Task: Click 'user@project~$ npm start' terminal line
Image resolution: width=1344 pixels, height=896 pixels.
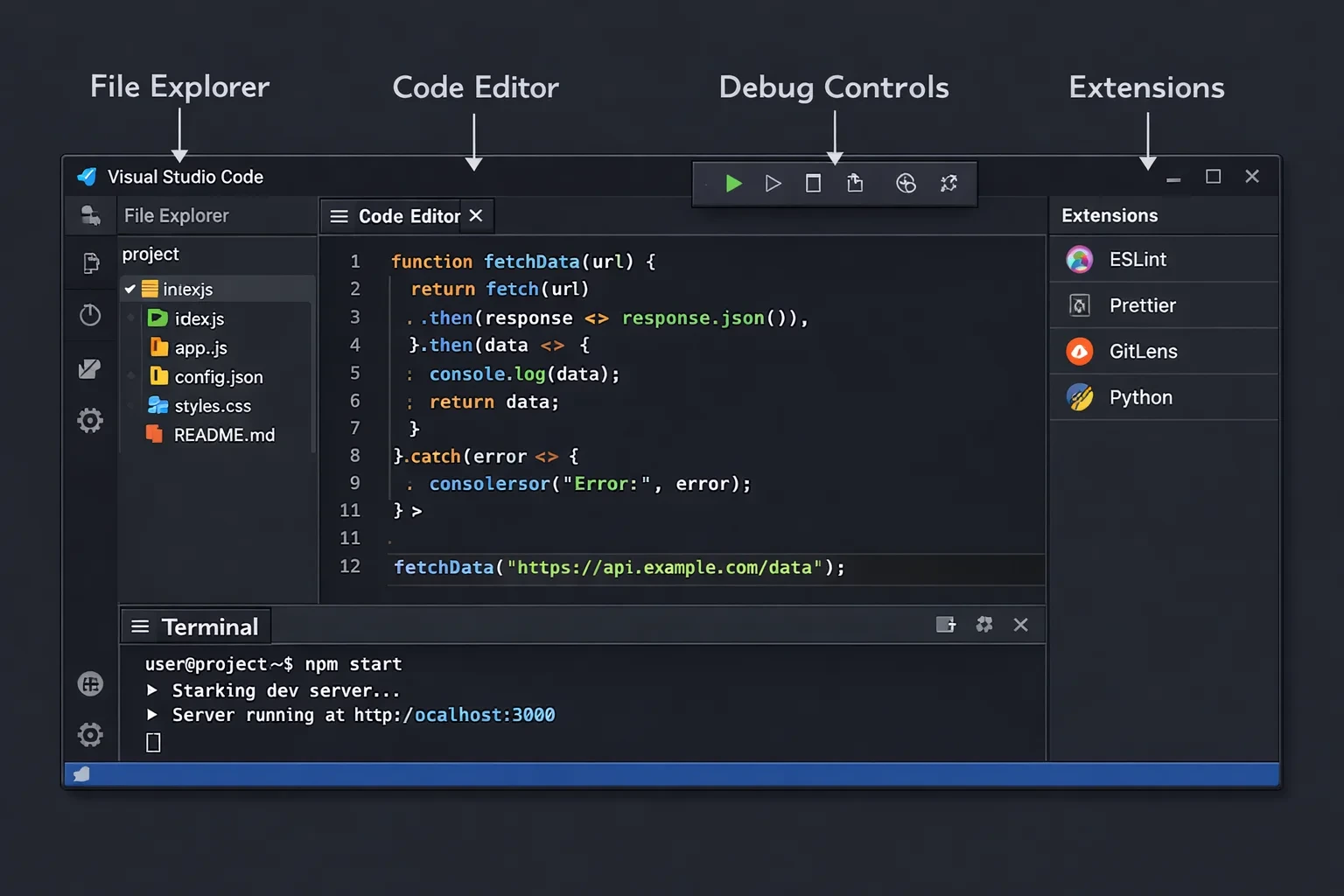Action: (x=273, y=664)
